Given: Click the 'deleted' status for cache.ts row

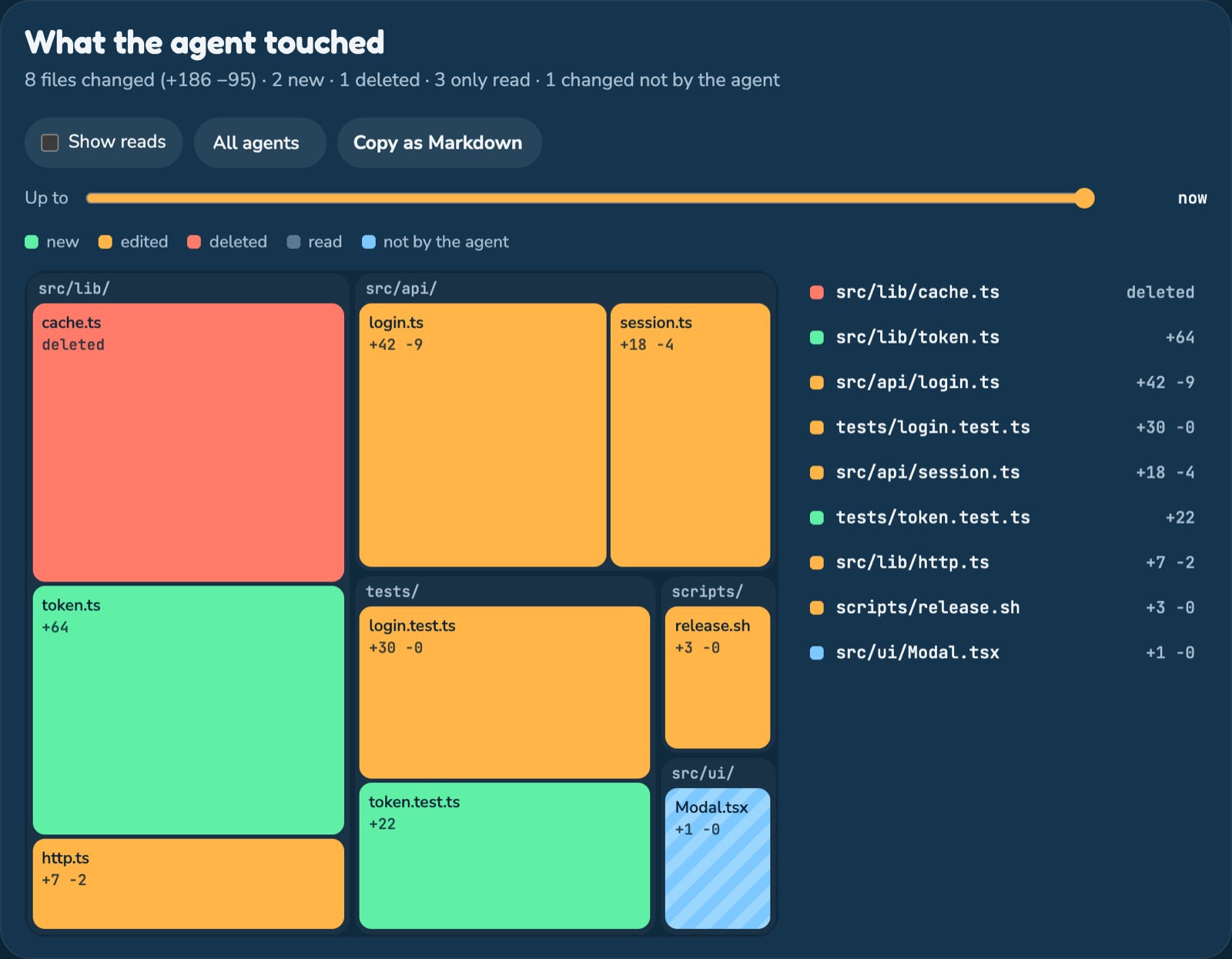Looking at the screenshot, I should coord(1160,292).
